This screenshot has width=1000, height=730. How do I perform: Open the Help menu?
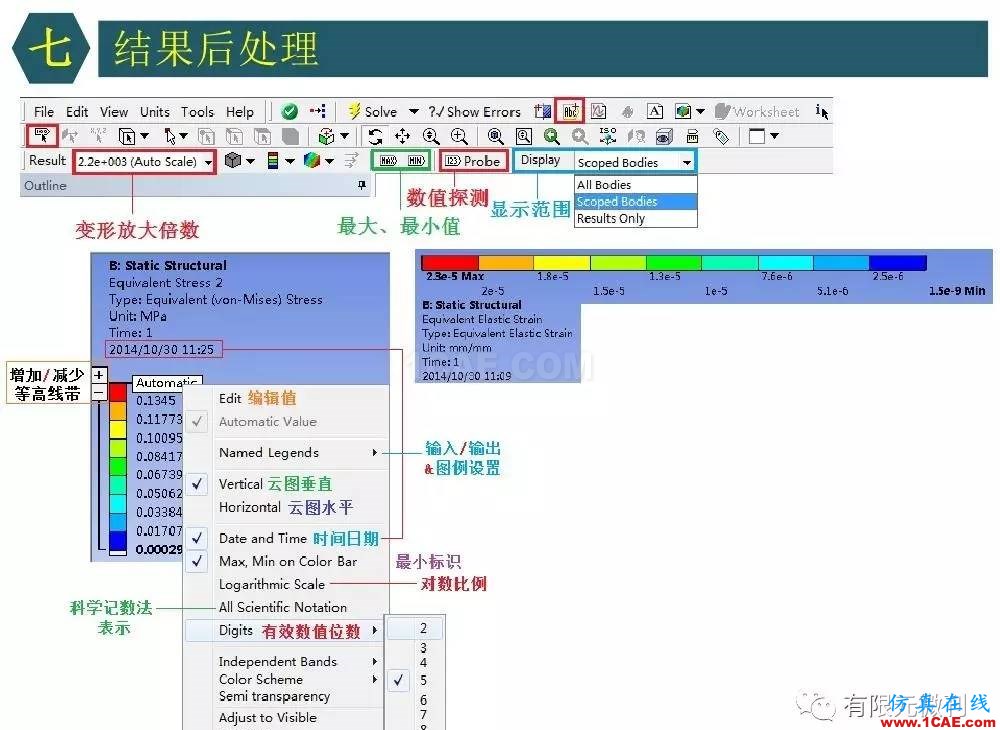tap(240, 112)
